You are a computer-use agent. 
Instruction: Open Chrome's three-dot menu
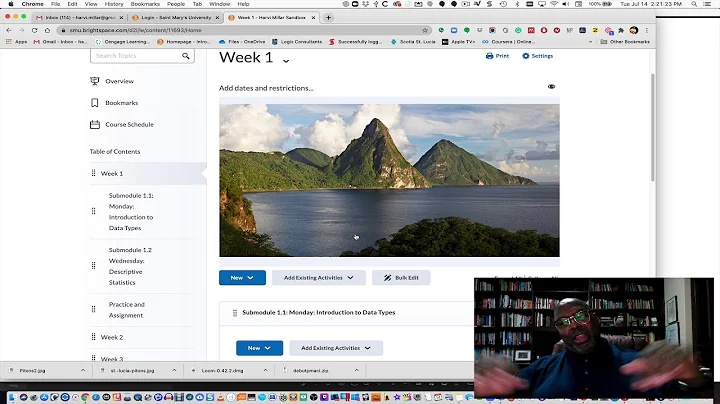click(647, 30)
